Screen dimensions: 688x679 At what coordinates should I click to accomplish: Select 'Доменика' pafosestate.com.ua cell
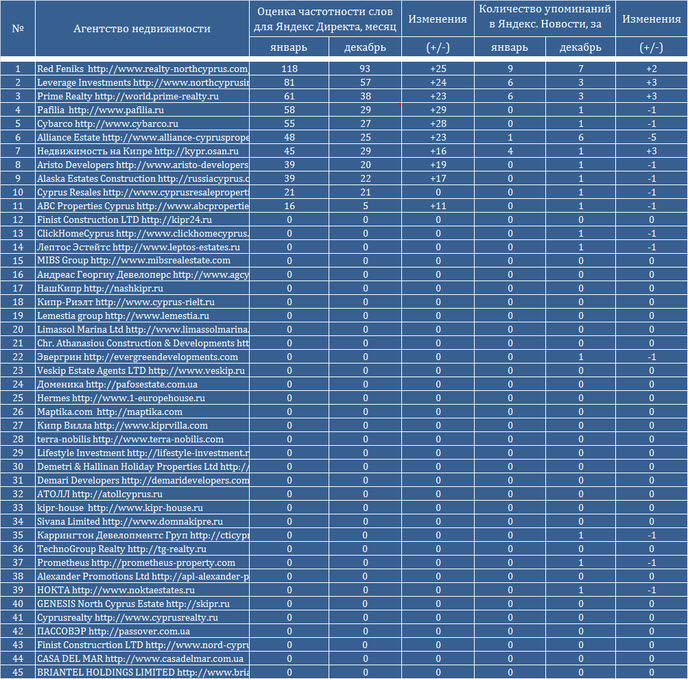pyautogui.click(x=142, y=384)
